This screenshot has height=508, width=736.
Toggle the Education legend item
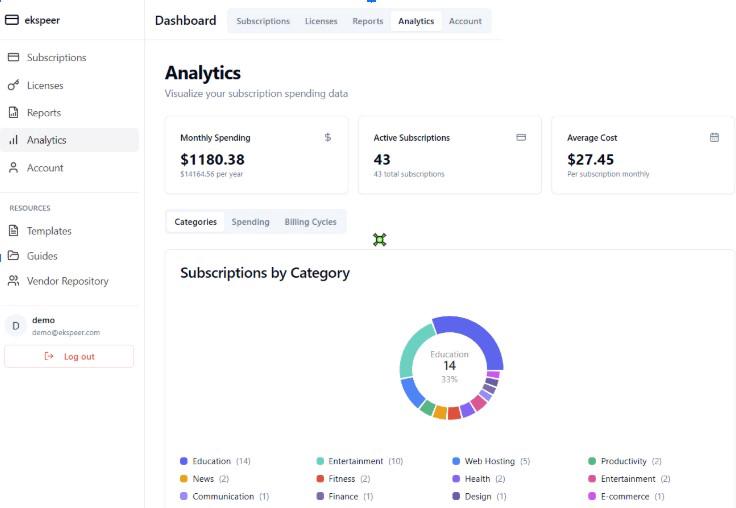215,461
